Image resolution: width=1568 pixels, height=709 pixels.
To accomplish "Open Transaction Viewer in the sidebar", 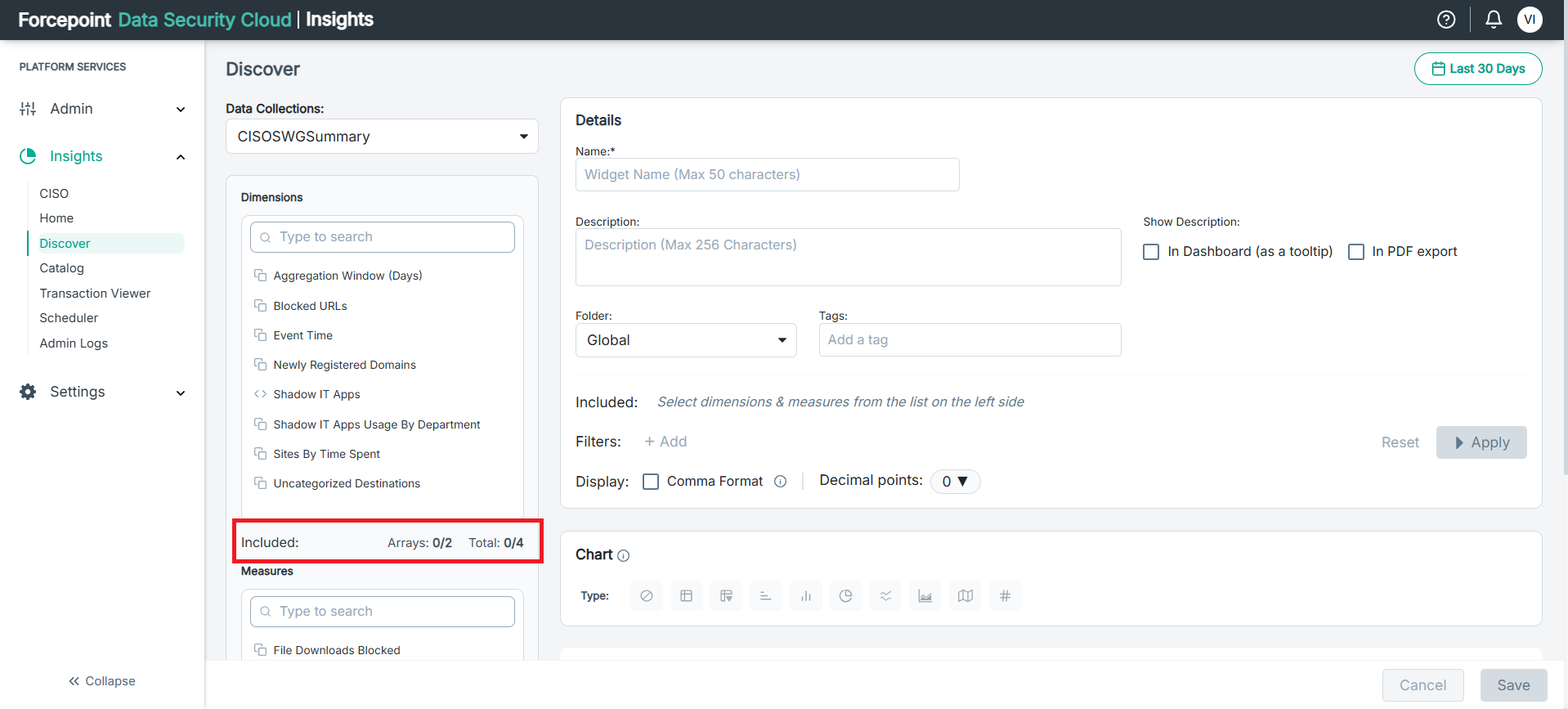I will [x=95, y=294].
